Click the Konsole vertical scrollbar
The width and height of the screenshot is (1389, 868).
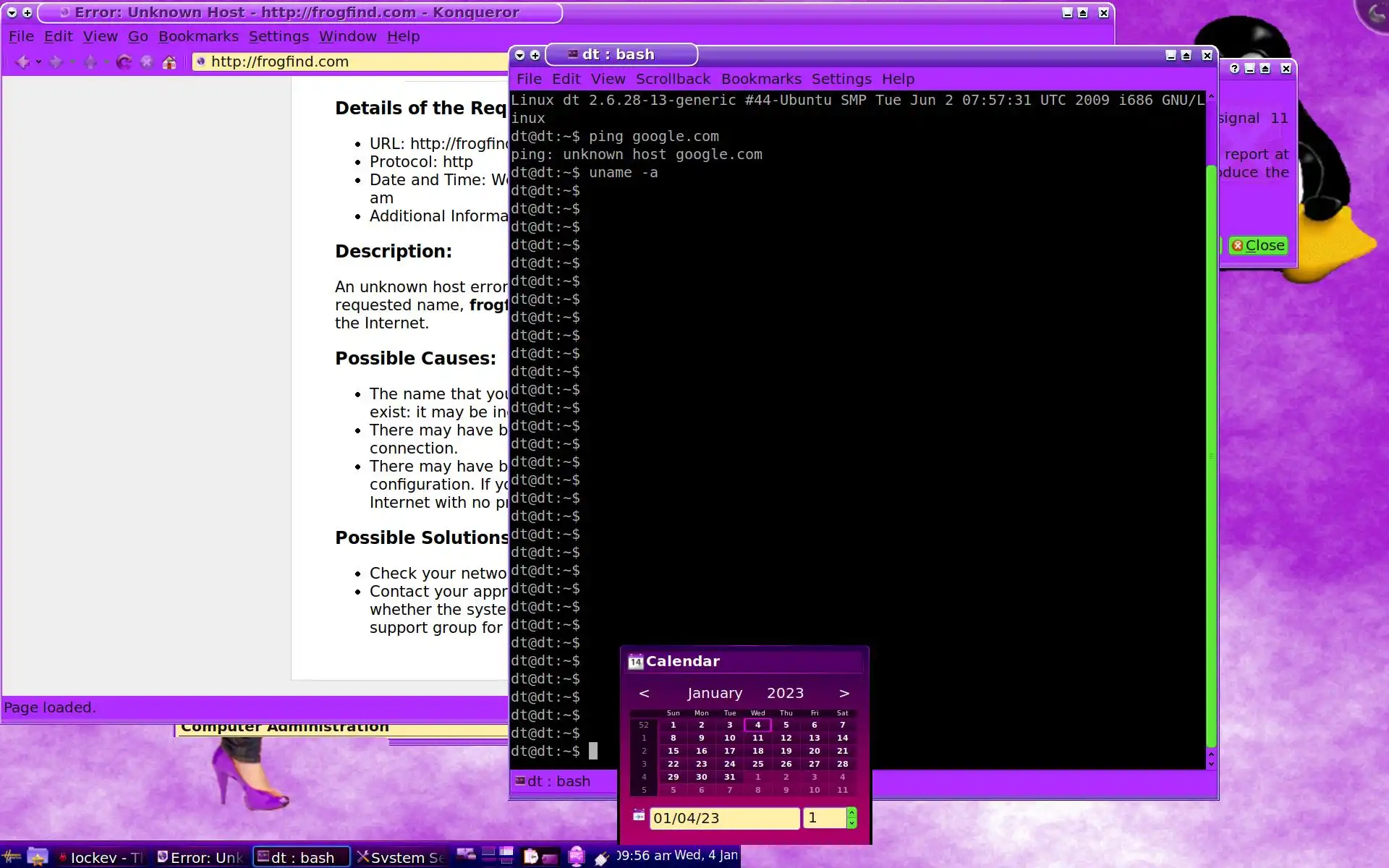1211,456
